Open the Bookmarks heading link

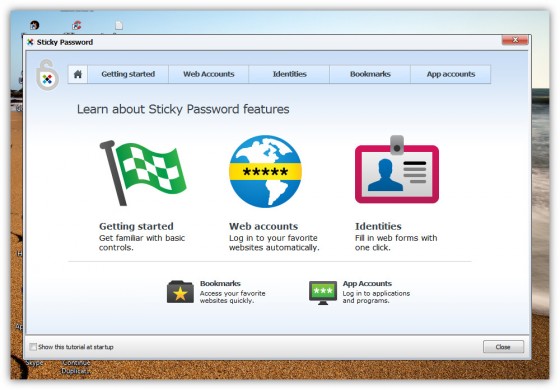[220, 284]
